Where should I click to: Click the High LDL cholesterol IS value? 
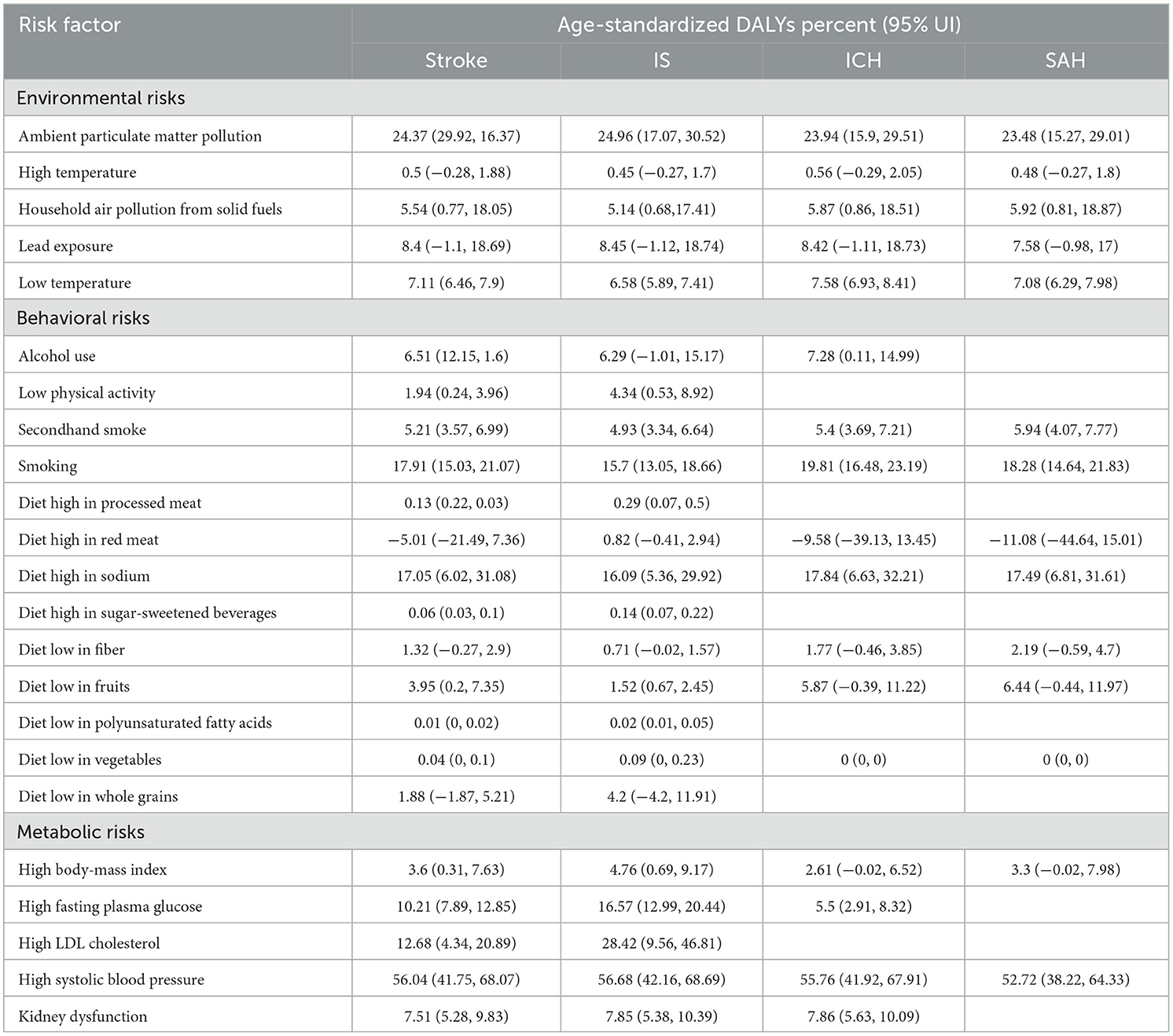[661, 942]
